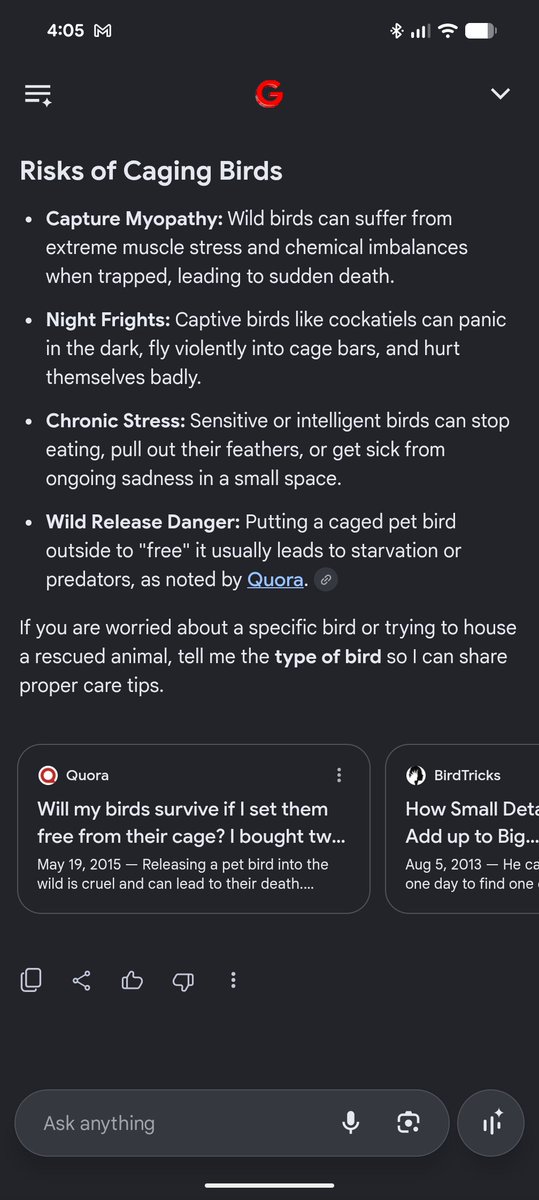Tap the Quora card title text

[183, 822]
